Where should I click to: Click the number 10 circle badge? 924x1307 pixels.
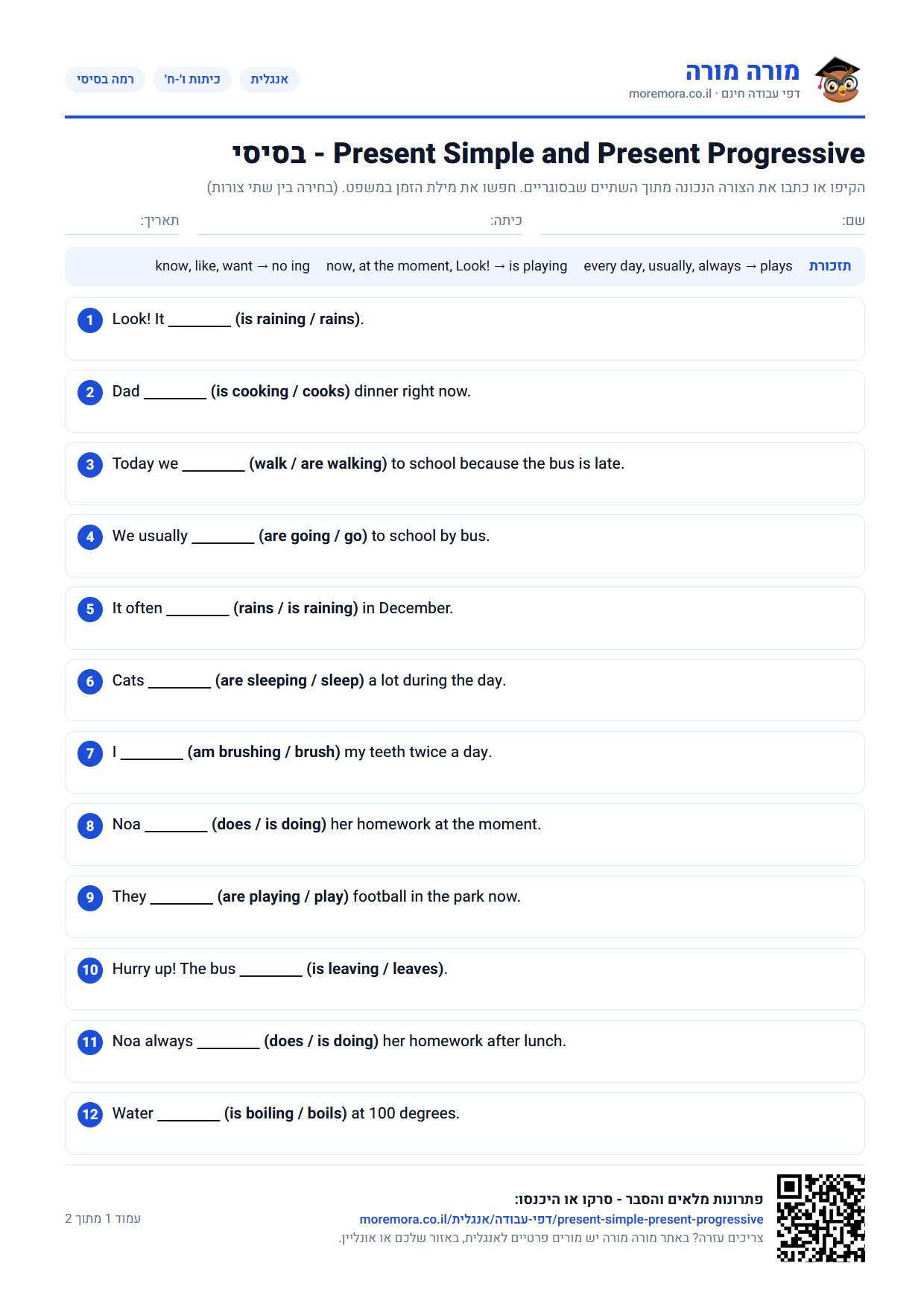coord(90,970)
